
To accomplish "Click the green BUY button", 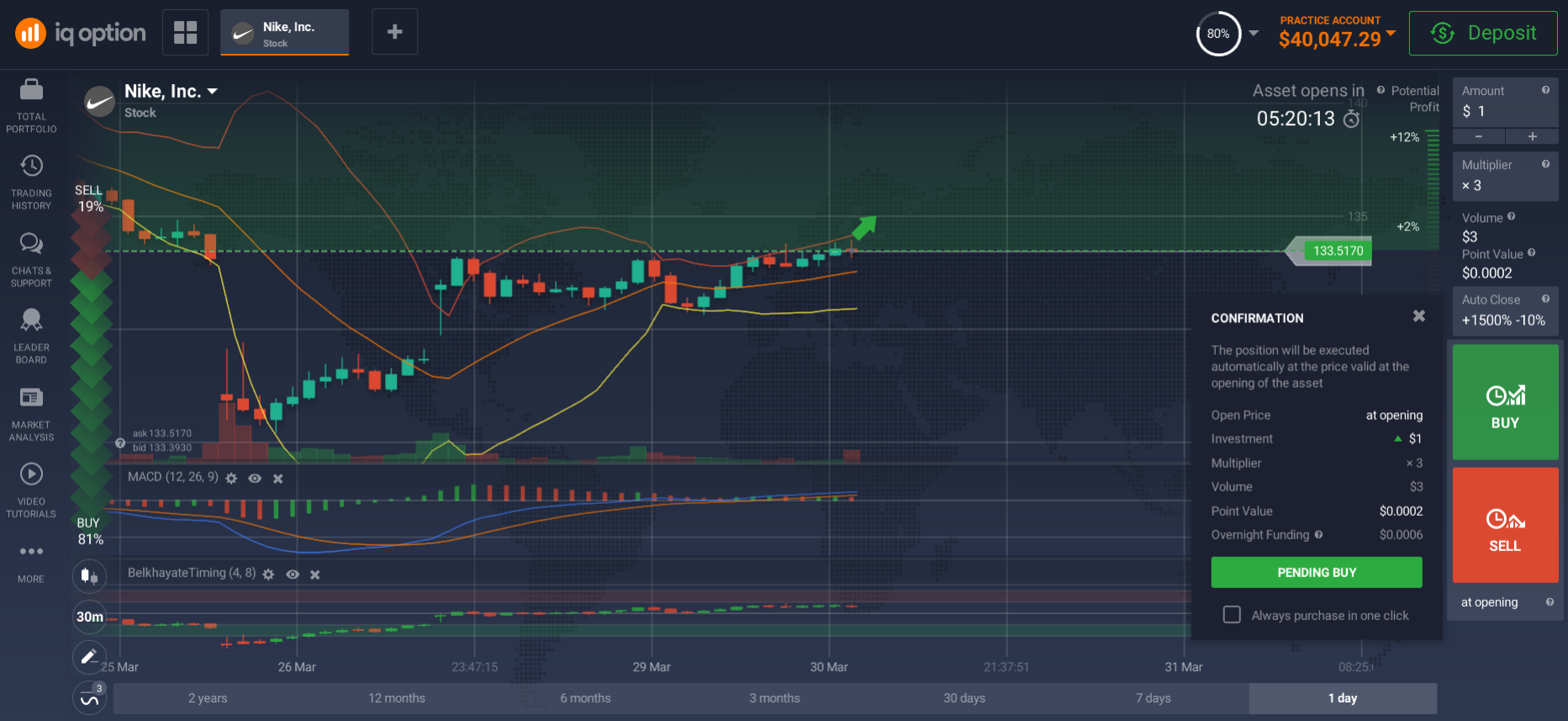I will (x=1505, y=401).
